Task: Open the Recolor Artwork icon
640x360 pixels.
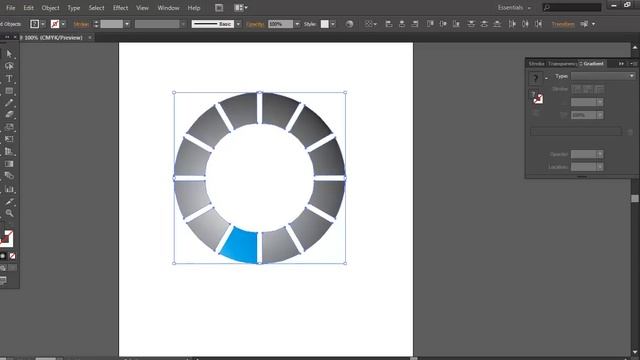Action: point(349,24)
